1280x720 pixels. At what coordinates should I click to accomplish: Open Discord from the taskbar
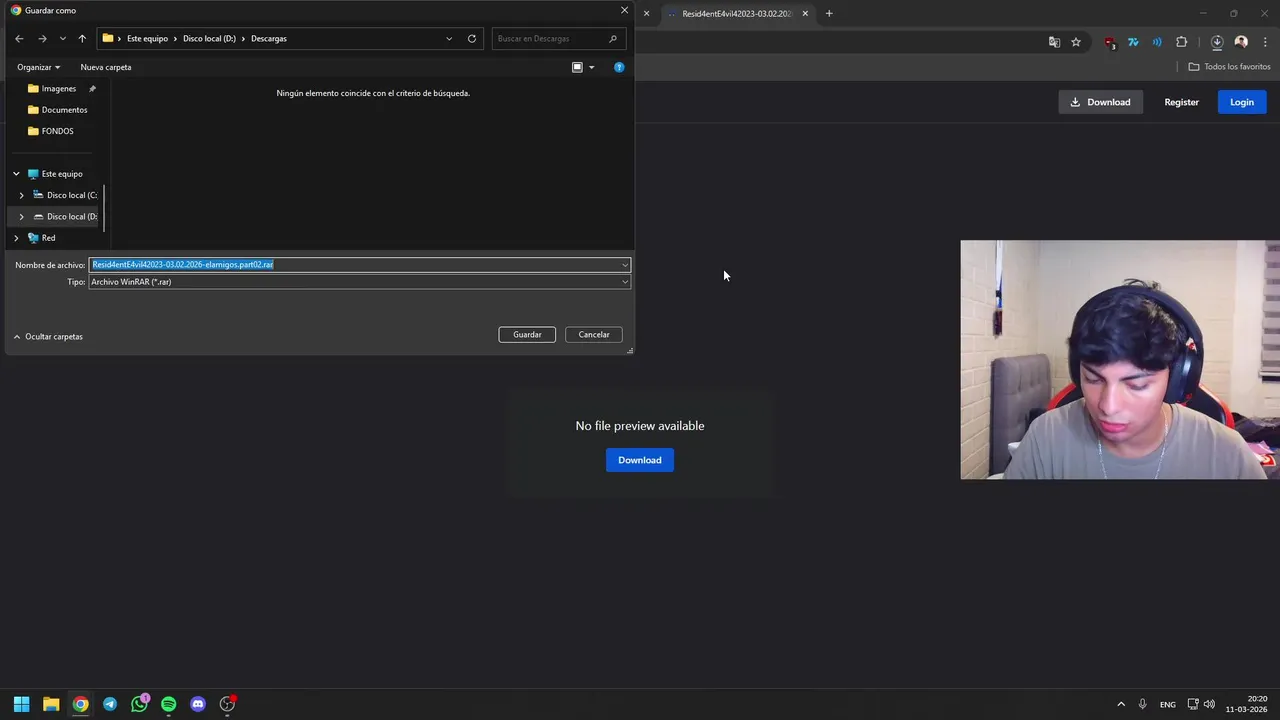coord(198,704)
